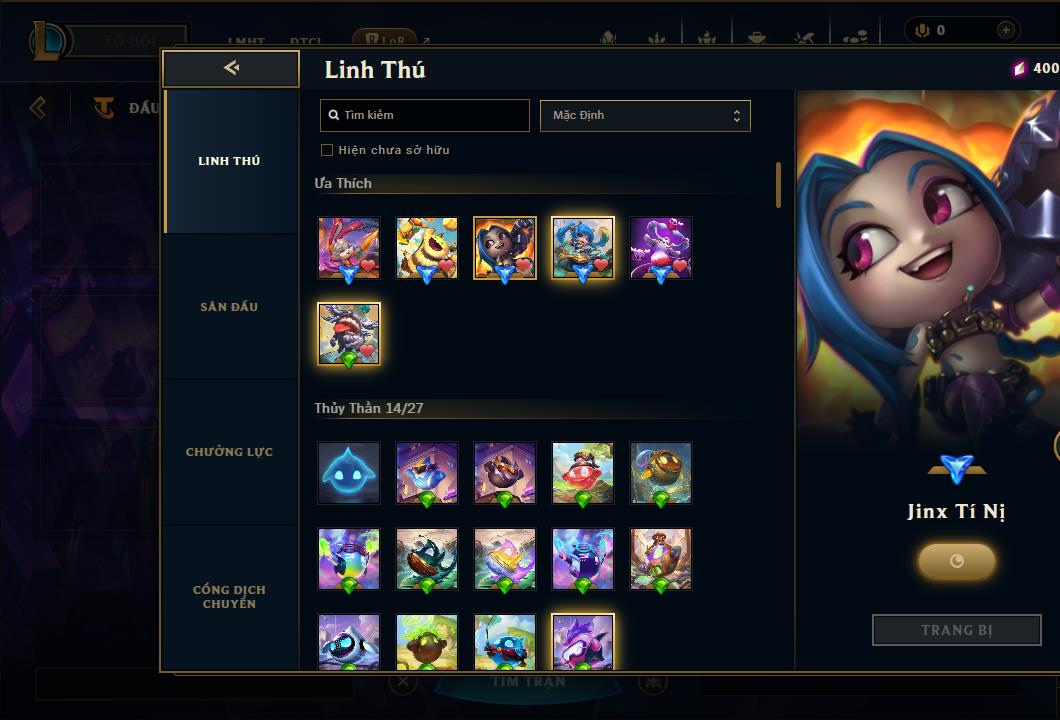
Task: Click the League of Legends logo icon
Action: 47,41
